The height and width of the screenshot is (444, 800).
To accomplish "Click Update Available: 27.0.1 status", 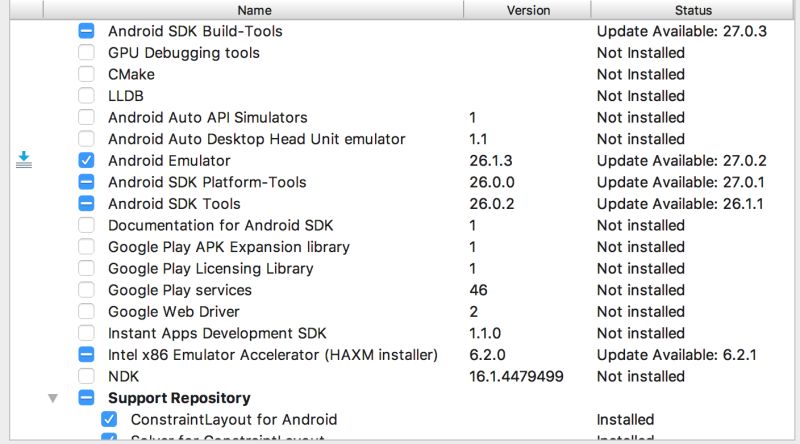I will (681, 182).
